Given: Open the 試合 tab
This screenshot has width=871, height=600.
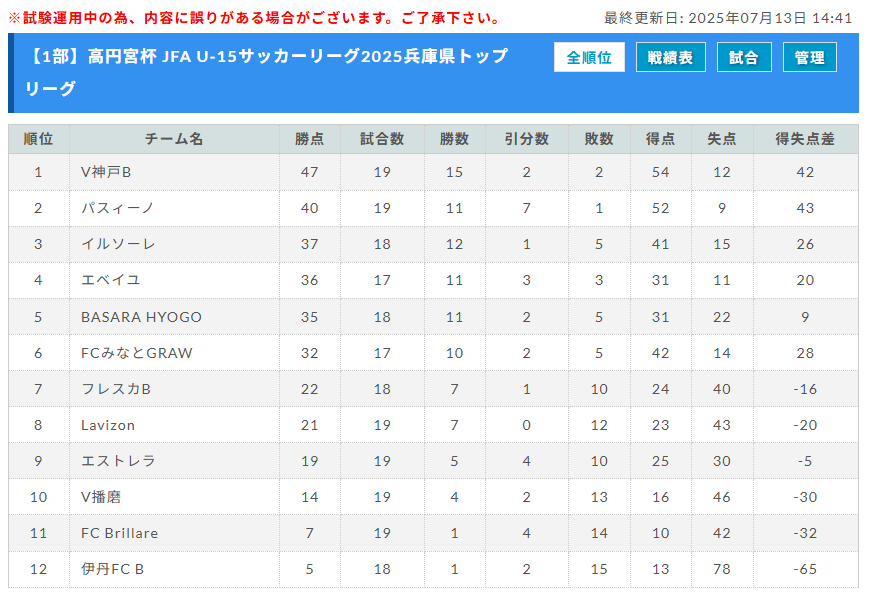Looking at the screenshot, I should click(x=744, y=57).
